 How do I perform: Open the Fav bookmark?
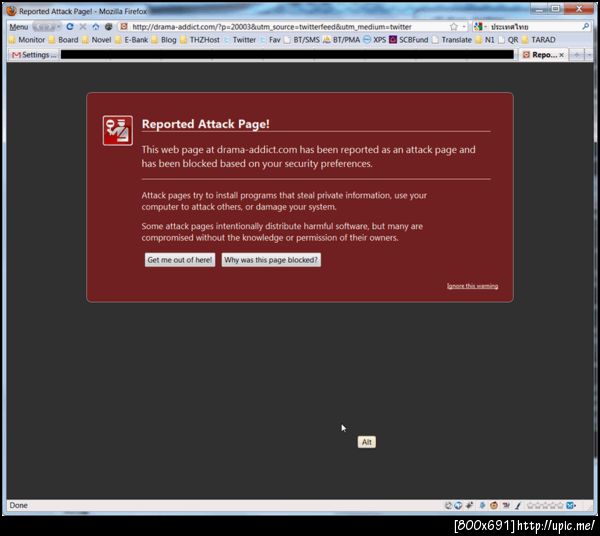click(x=270, y=39)
